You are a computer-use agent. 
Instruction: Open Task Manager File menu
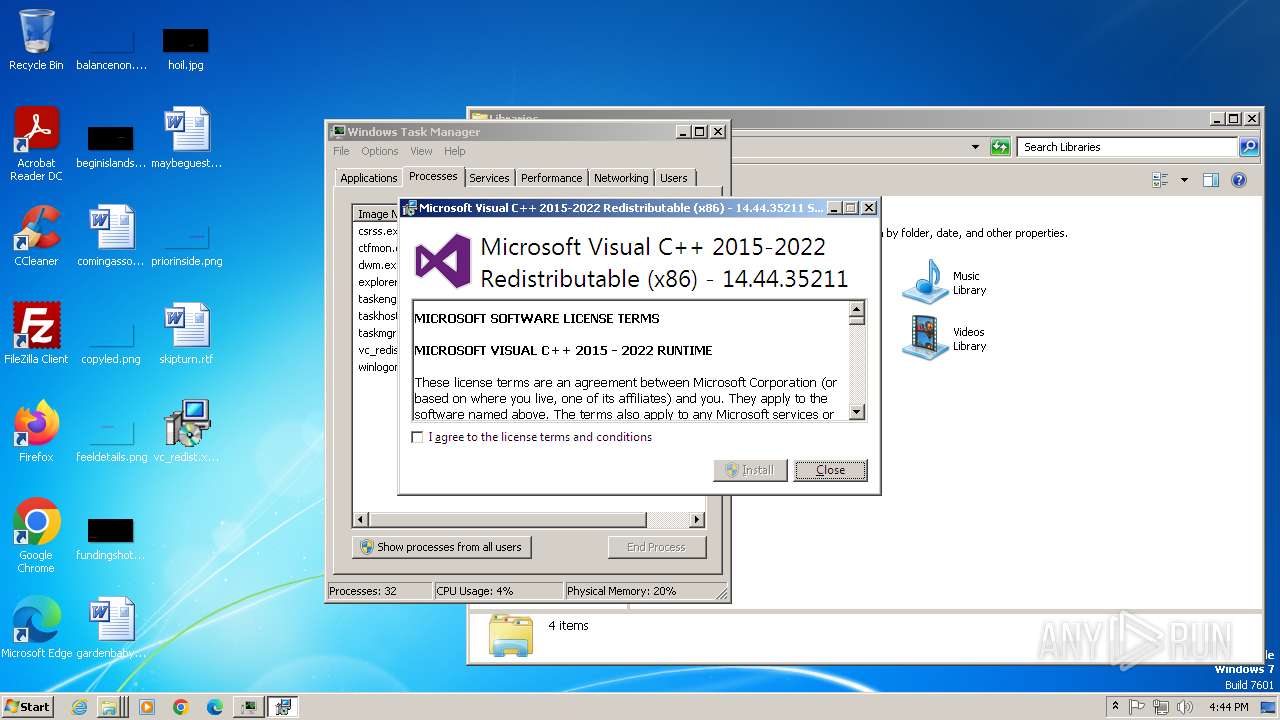click(341, 151)
